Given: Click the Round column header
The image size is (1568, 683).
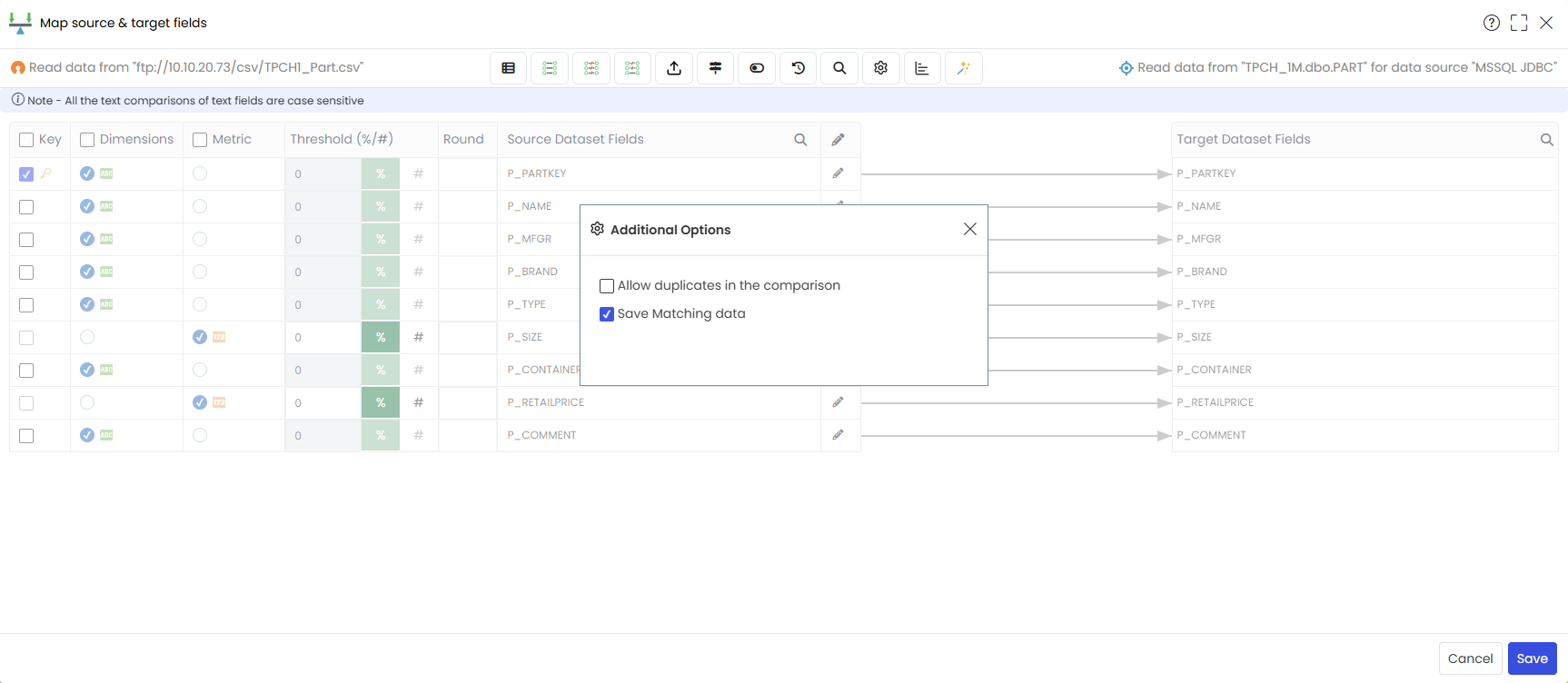Looking at the screenshot, I should tap(463, 139).
